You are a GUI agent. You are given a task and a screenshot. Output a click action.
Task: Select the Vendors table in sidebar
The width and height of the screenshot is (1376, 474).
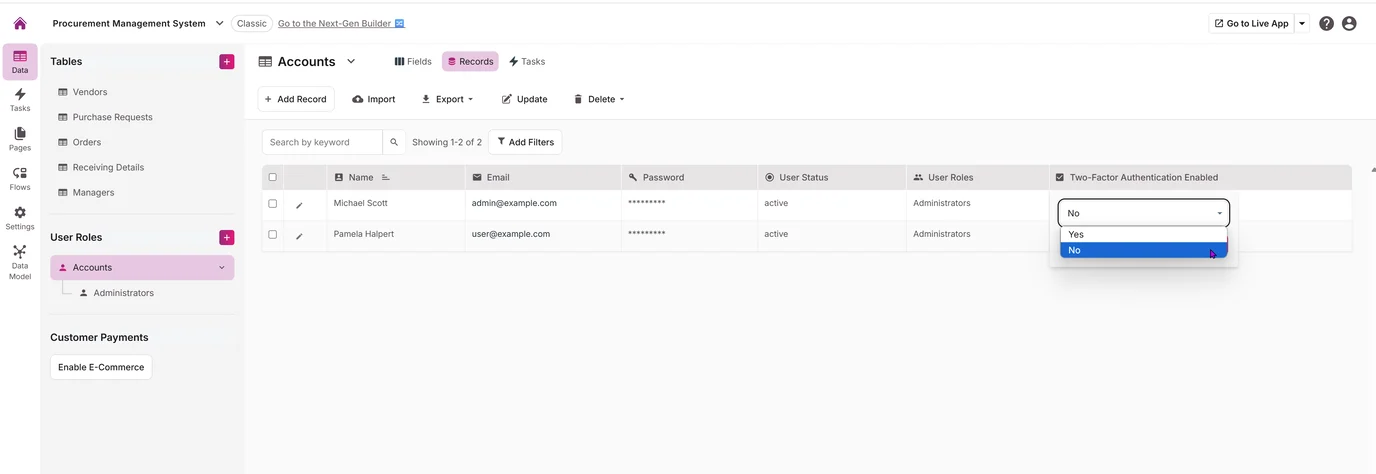coord(90,92)
